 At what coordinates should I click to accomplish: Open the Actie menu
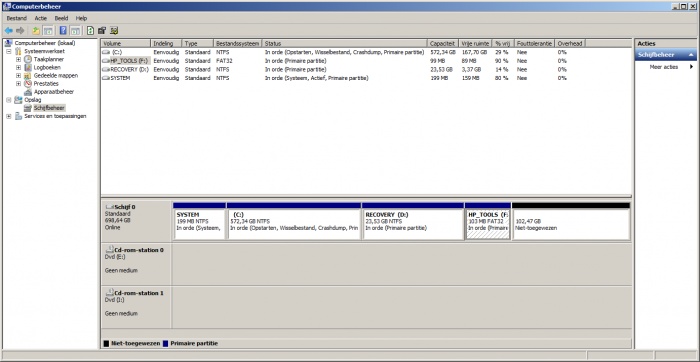pos(41,18)
